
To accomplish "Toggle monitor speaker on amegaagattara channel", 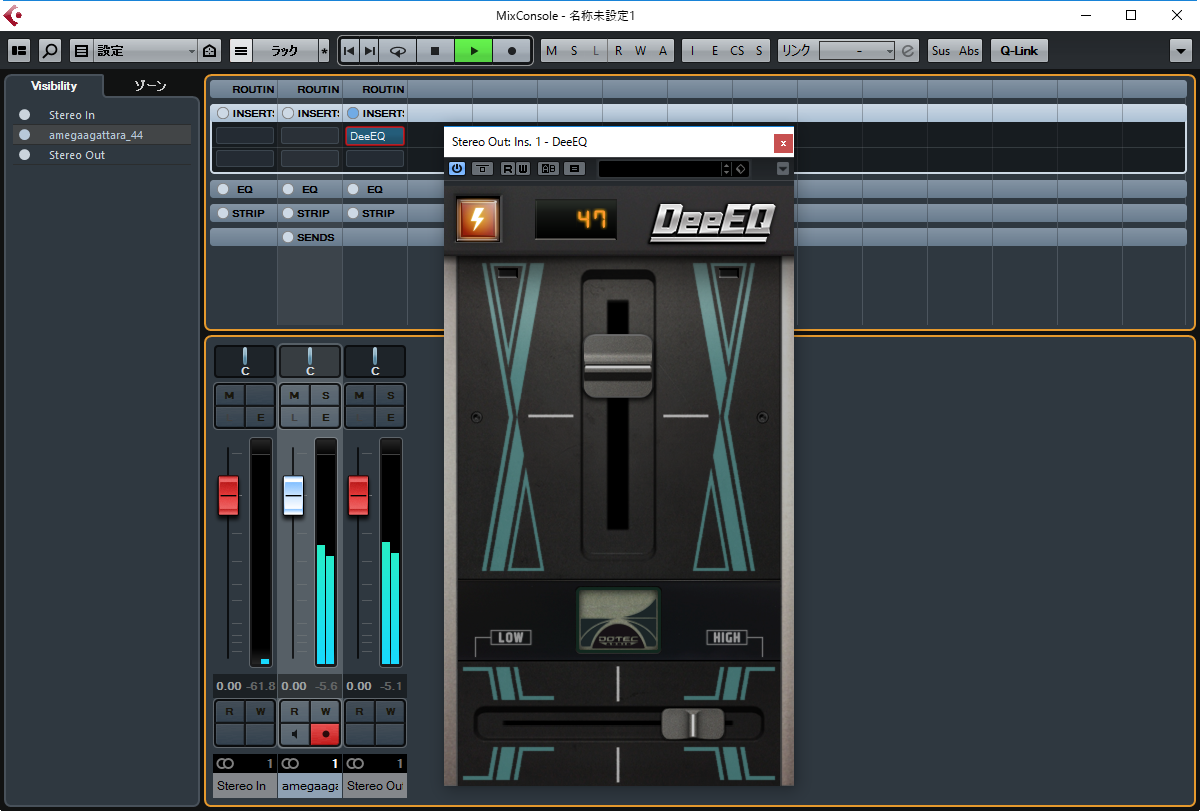I will [294, 734].
